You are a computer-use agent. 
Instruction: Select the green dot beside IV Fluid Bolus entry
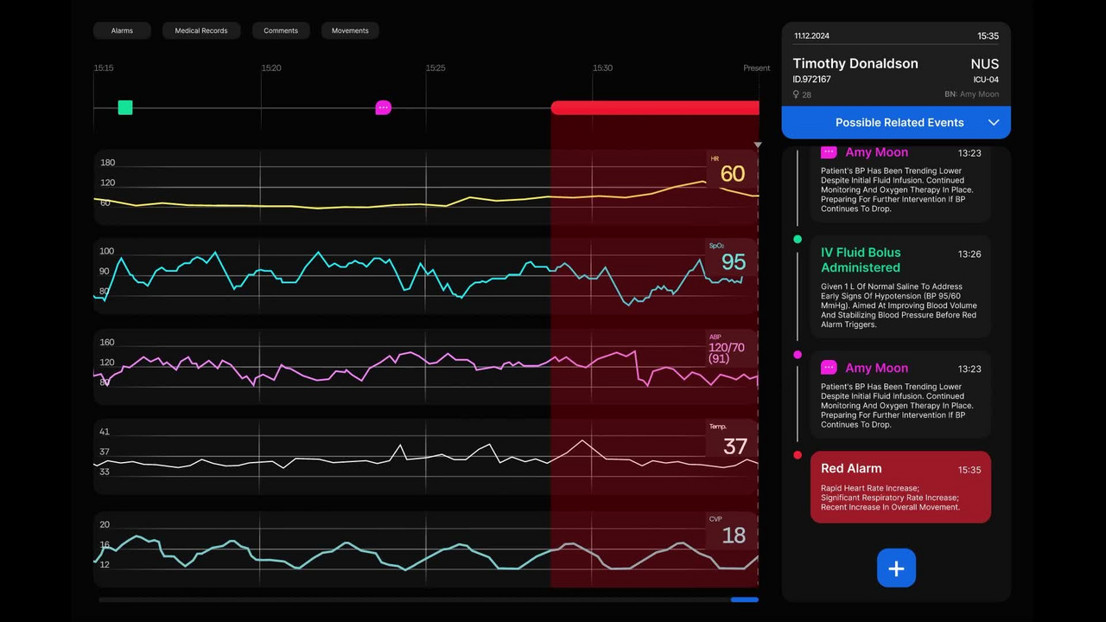(798, 239)
